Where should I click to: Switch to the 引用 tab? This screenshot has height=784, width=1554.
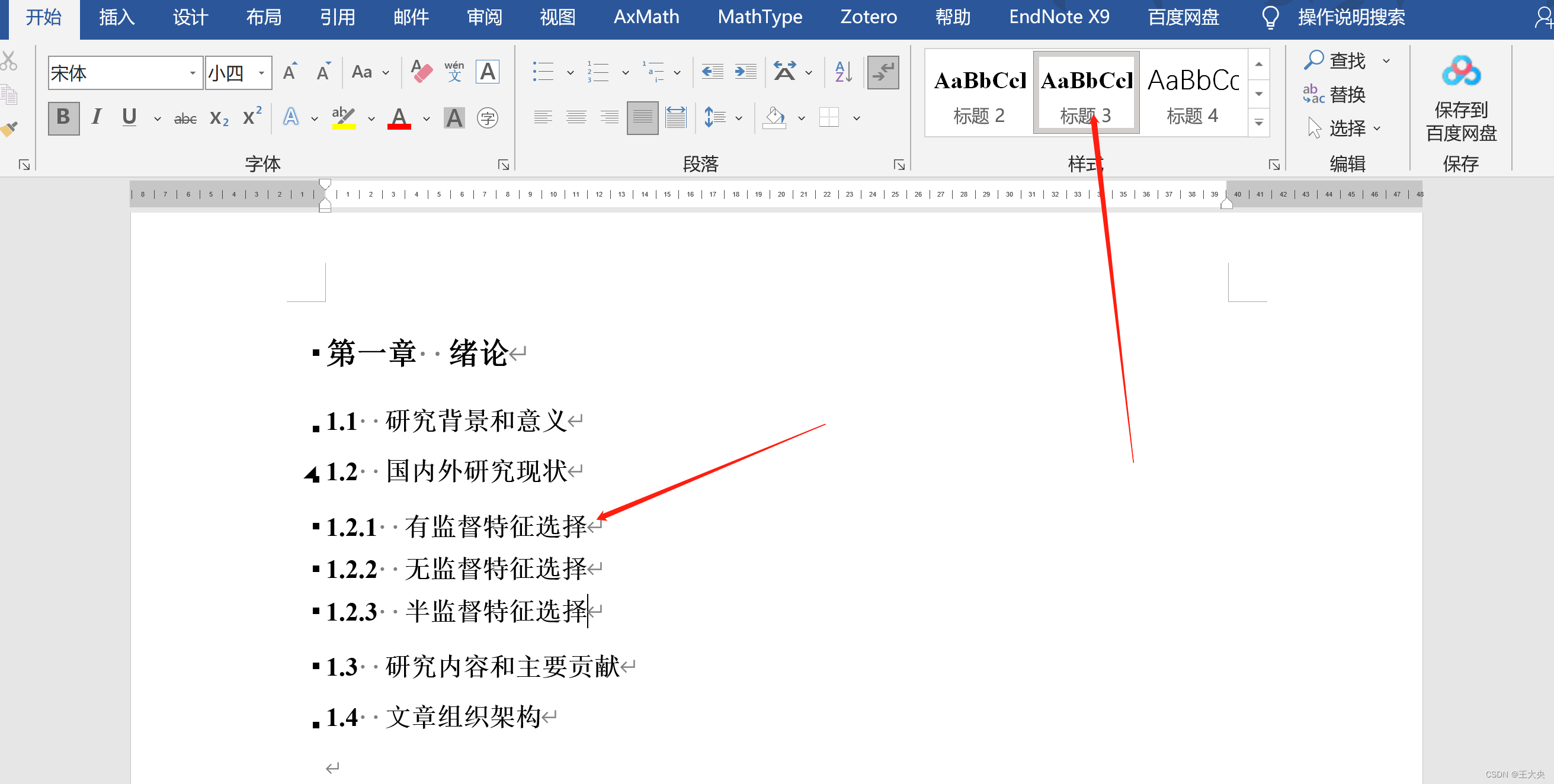coord(337,17)
